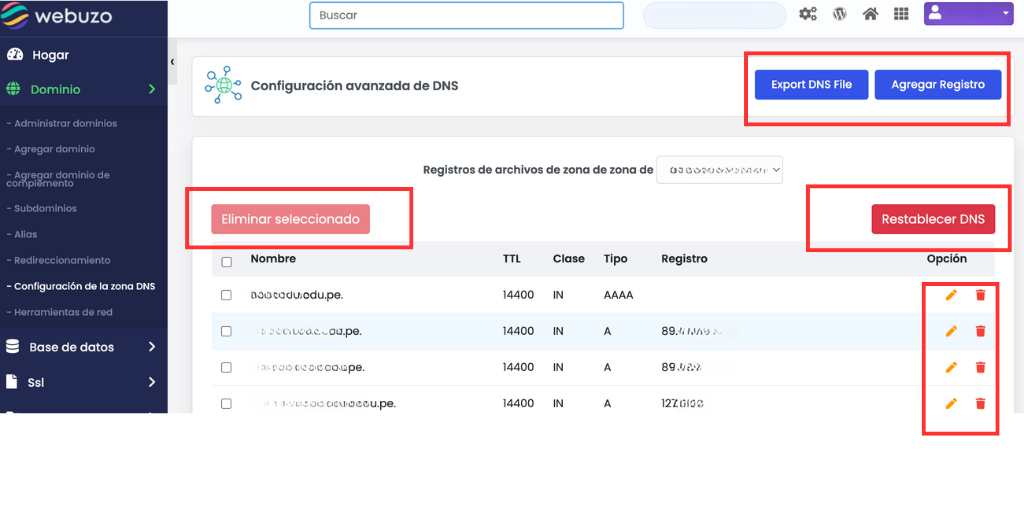Go to home via house icon
Image resolution: width=1024 pixels, height=512 pixels.
click(x=870, y=15)
